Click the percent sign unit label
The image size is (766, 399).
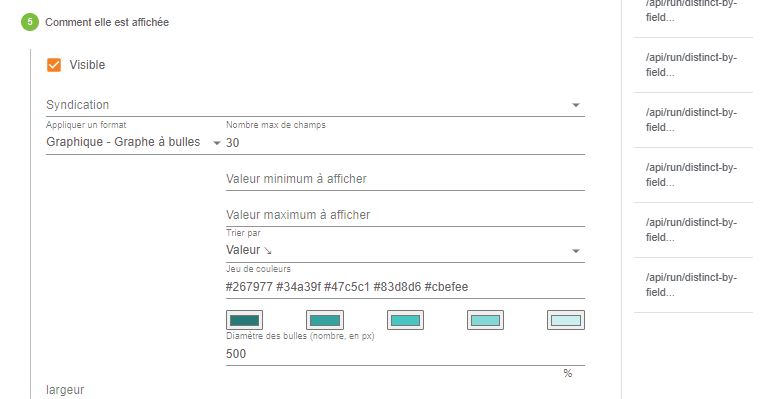coord(567,373)
